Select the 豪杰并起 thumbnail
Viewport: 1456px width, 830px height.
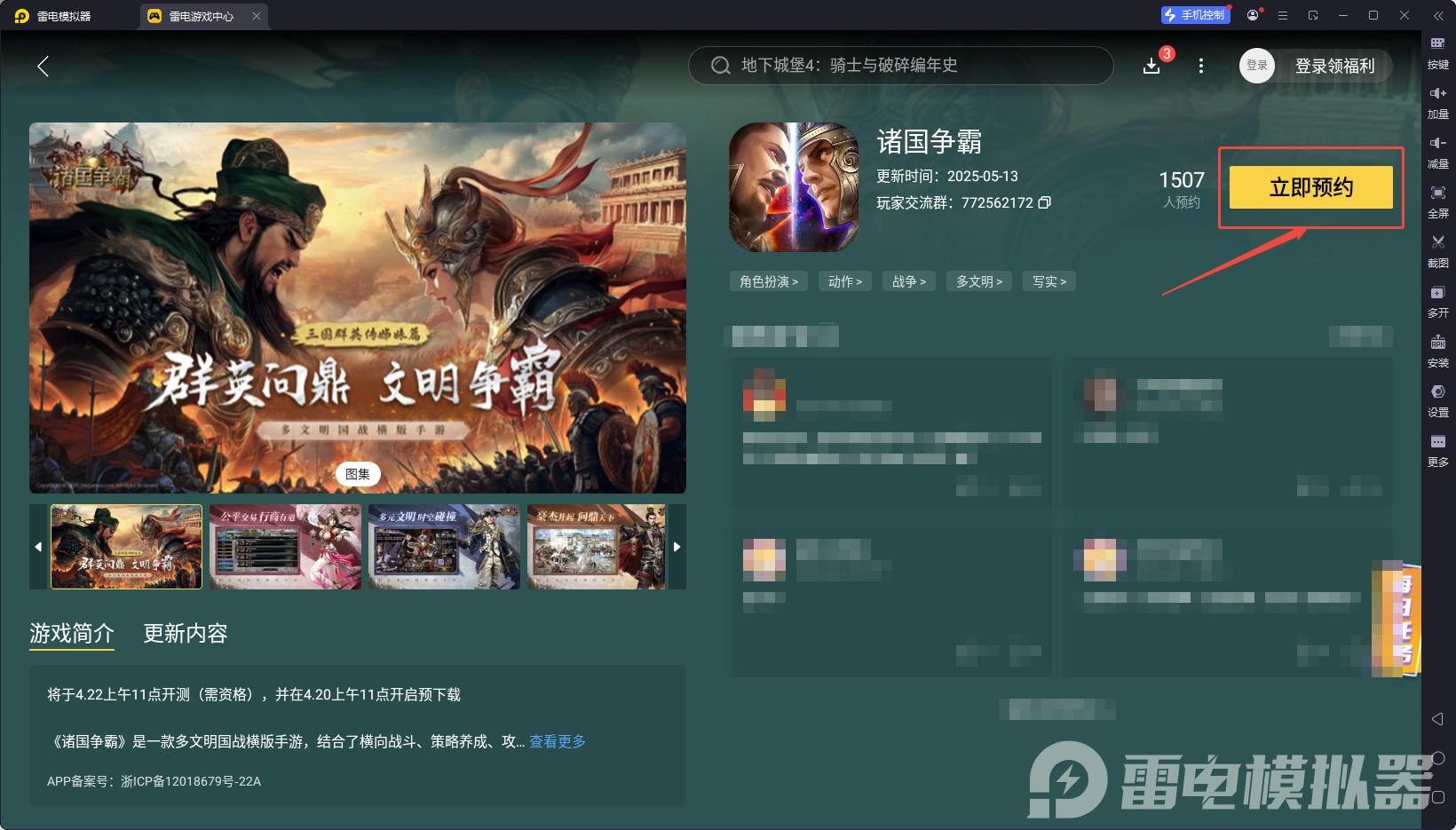597,547
